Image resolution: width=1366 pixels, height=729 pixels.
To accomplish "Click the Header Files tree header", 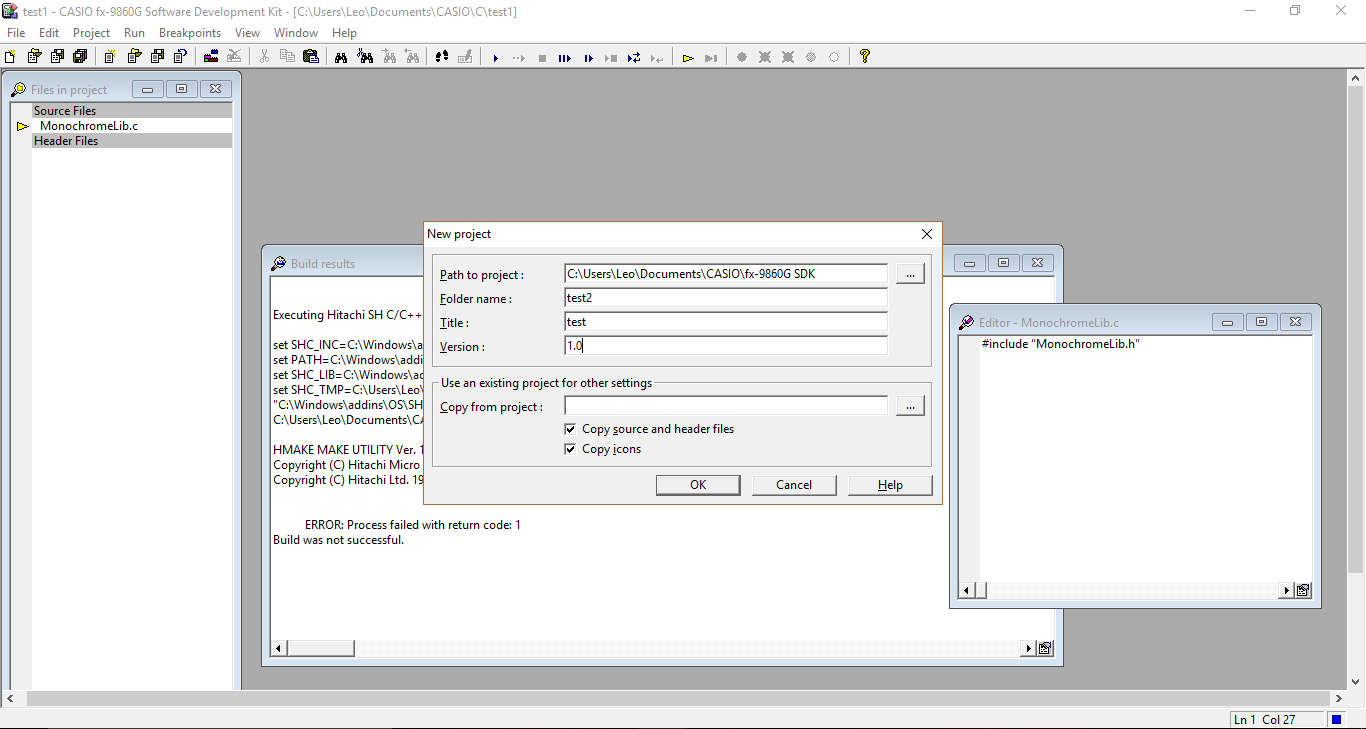I will [132, 141].
